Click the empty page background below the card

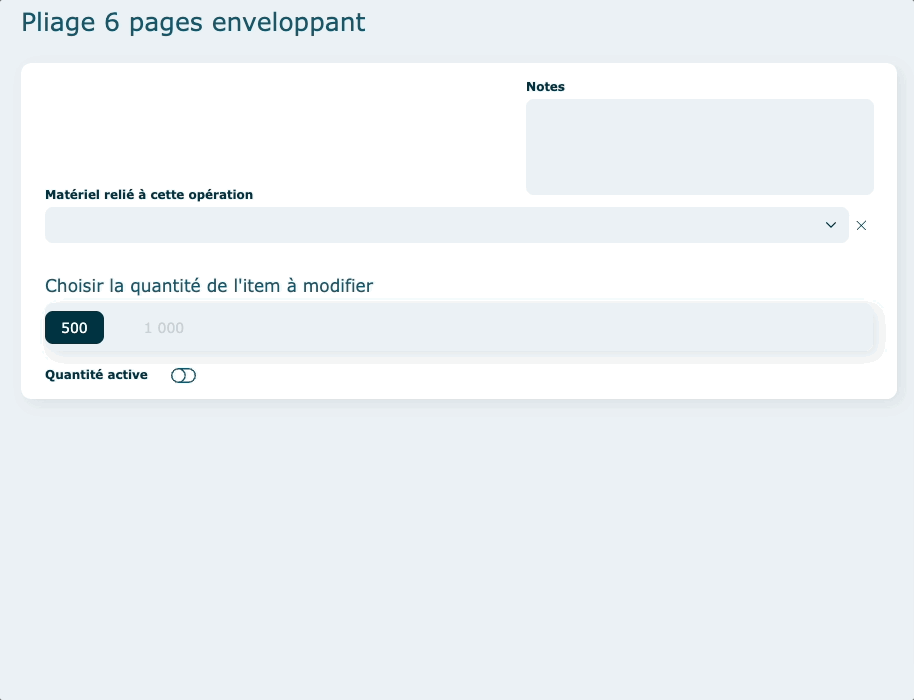pyautogui.click(x=457, y=550)
